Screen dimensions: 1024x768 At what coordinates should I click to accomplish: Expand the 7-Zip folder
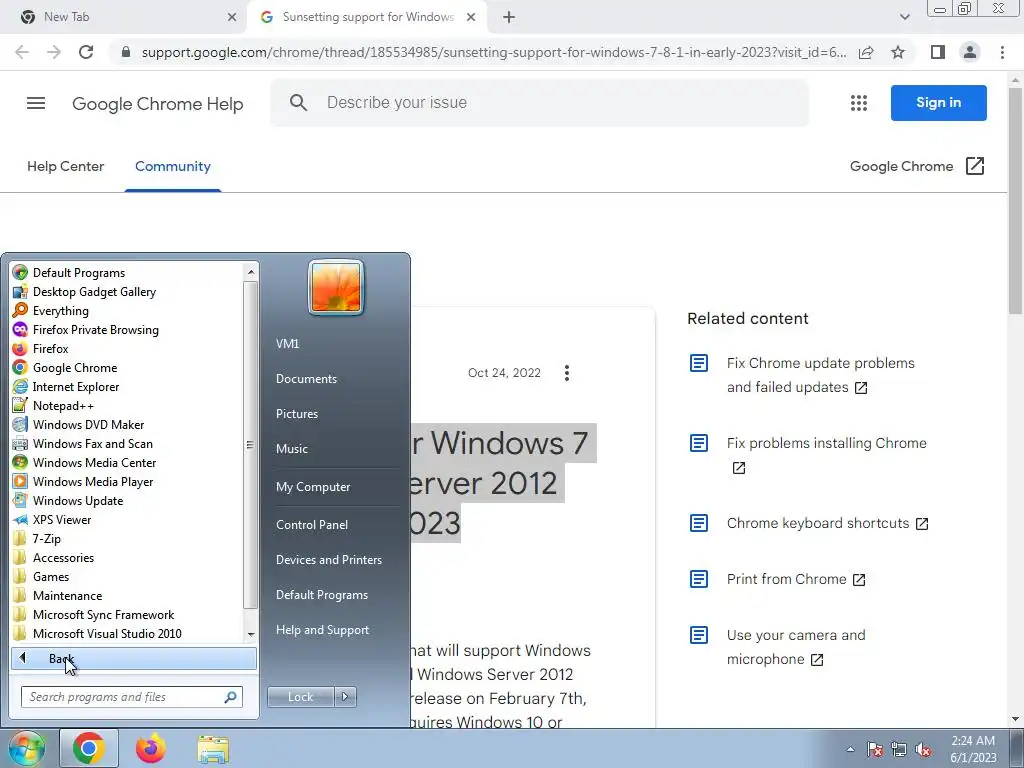coord(46,539)
